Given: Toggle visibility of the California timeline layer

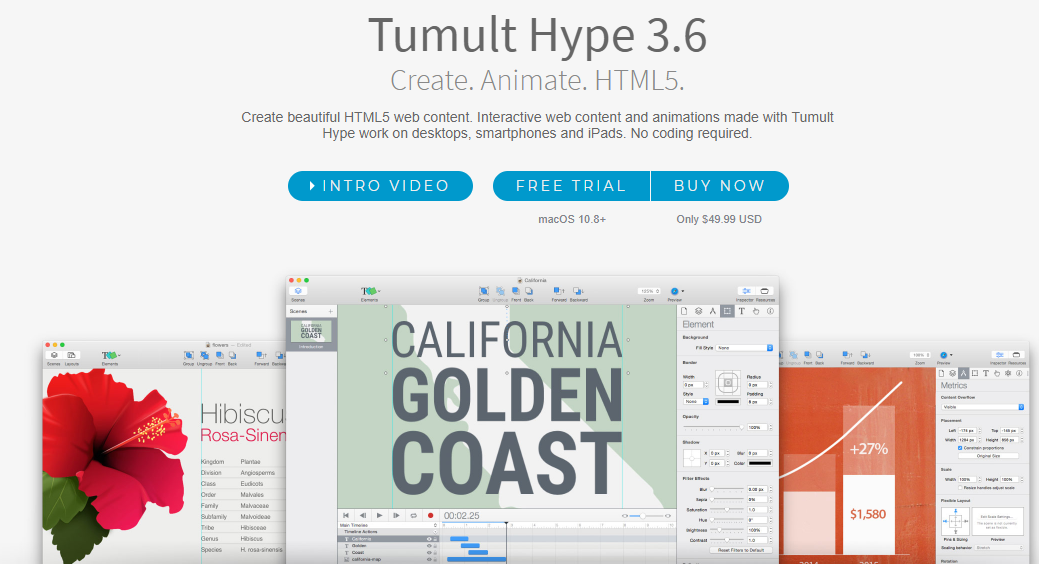Looking at the screenshot, I should pos(429,539).
